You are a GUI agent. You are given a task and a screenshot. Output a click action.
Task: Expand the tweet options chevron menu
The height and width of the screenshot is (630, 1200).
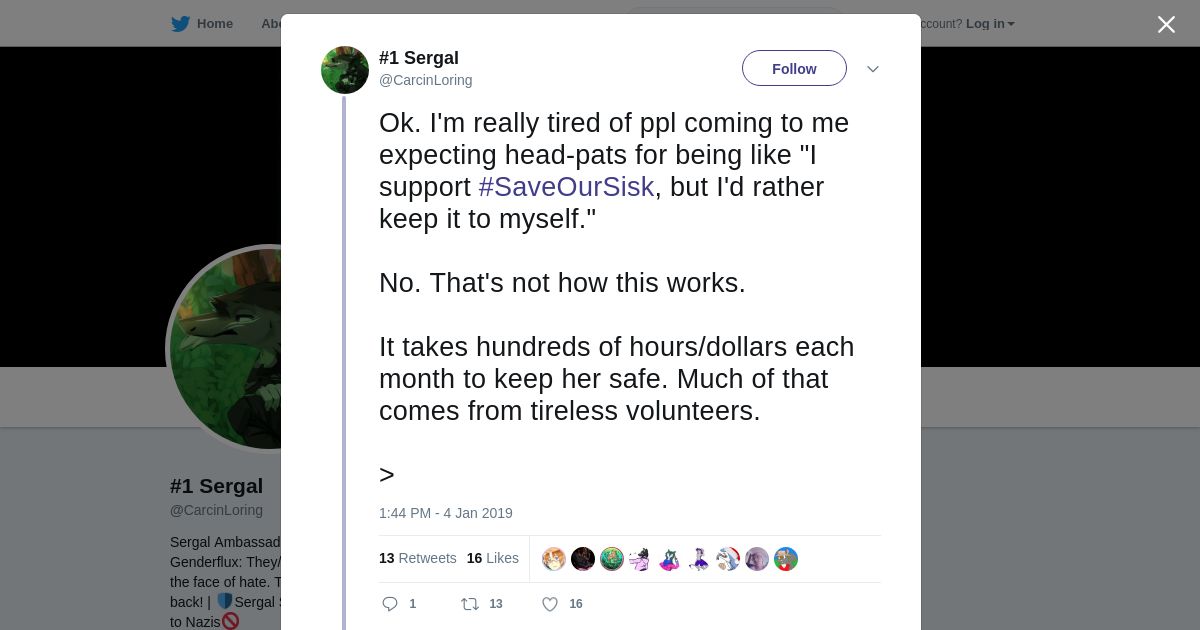click(x=872, y=69)
